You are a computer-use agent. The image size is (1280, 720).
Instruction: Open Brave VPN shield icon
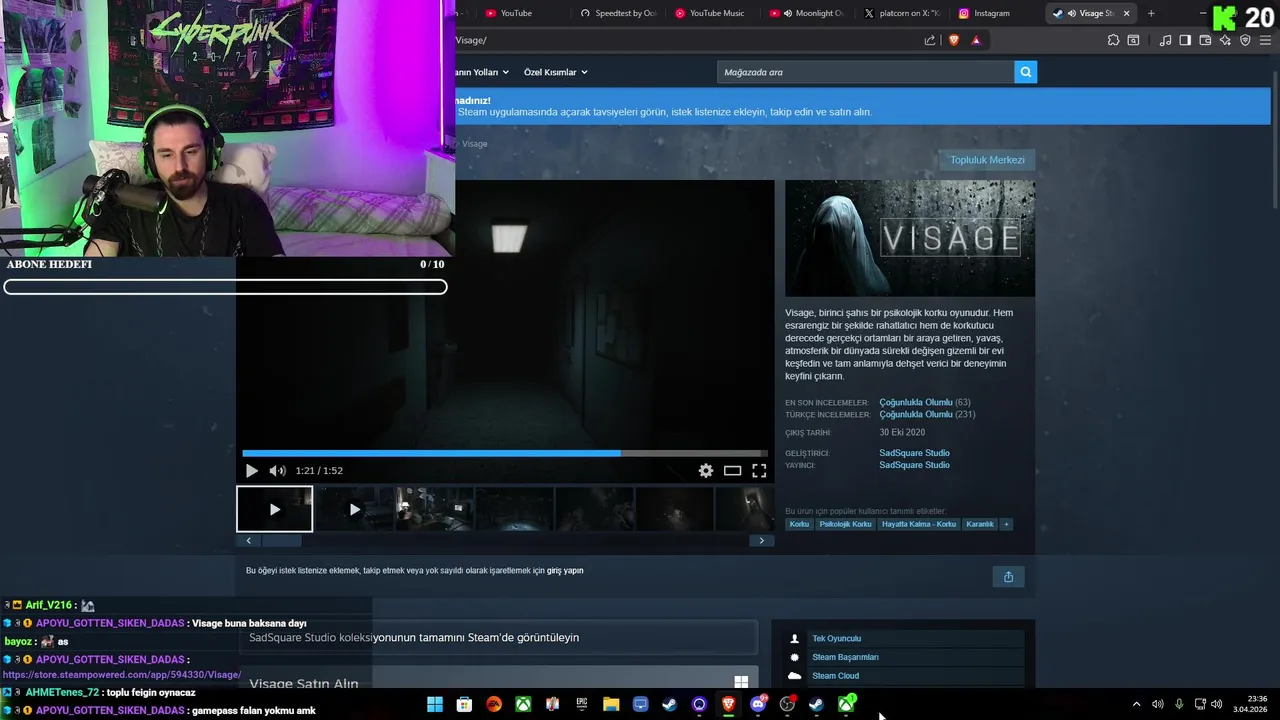click(1245, 40)
